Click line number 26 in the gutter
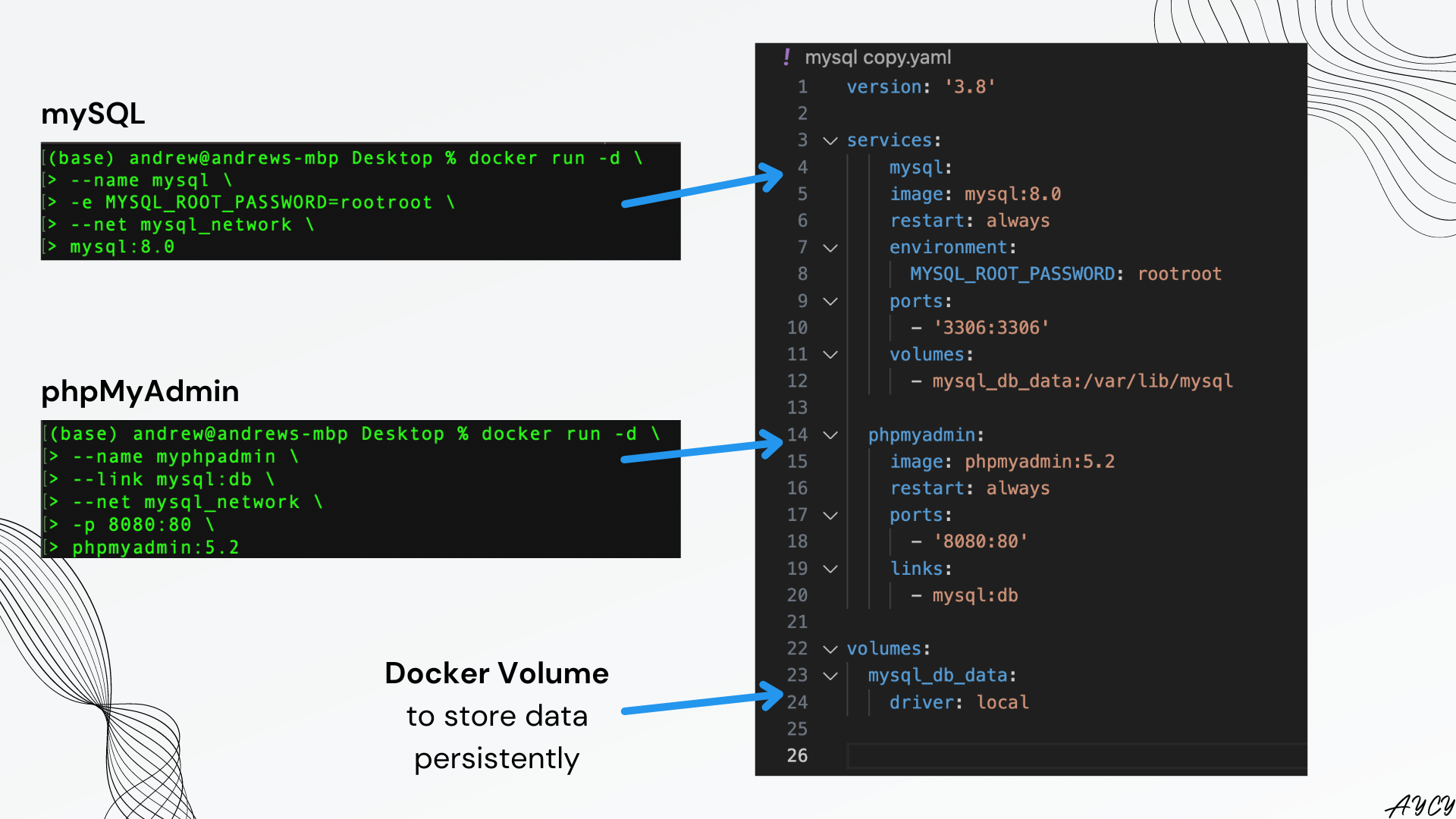Screen dimensions: 1456x819 797,756
